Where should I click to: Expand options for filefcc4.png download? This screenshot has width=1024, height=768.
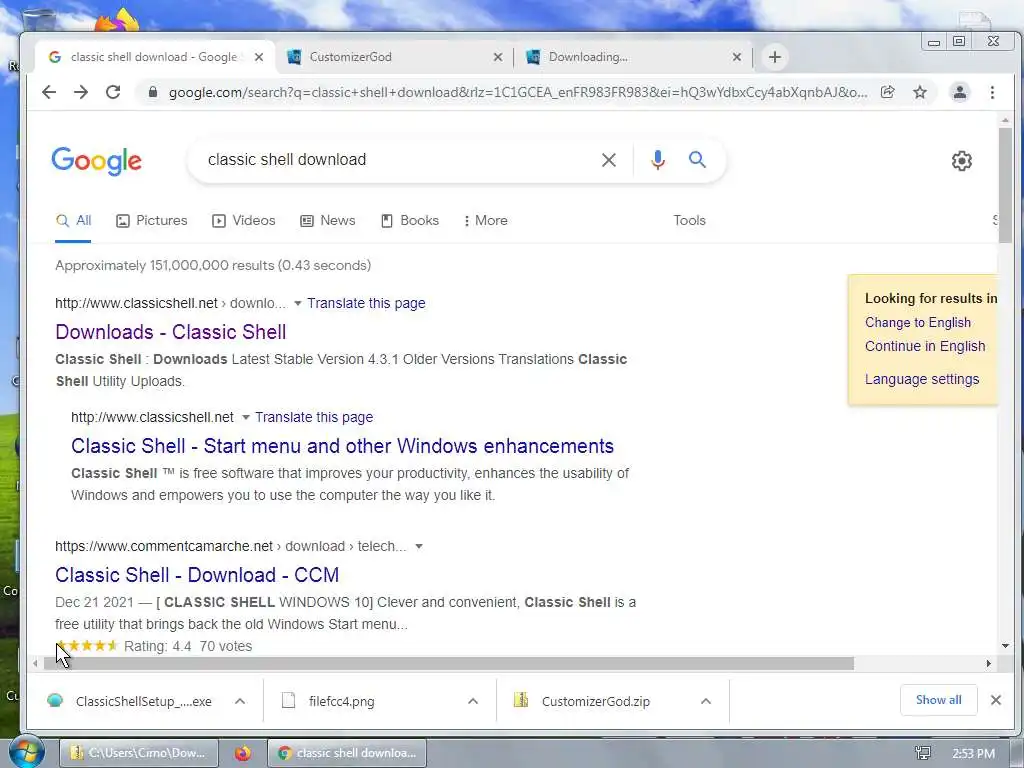point(473,701)
